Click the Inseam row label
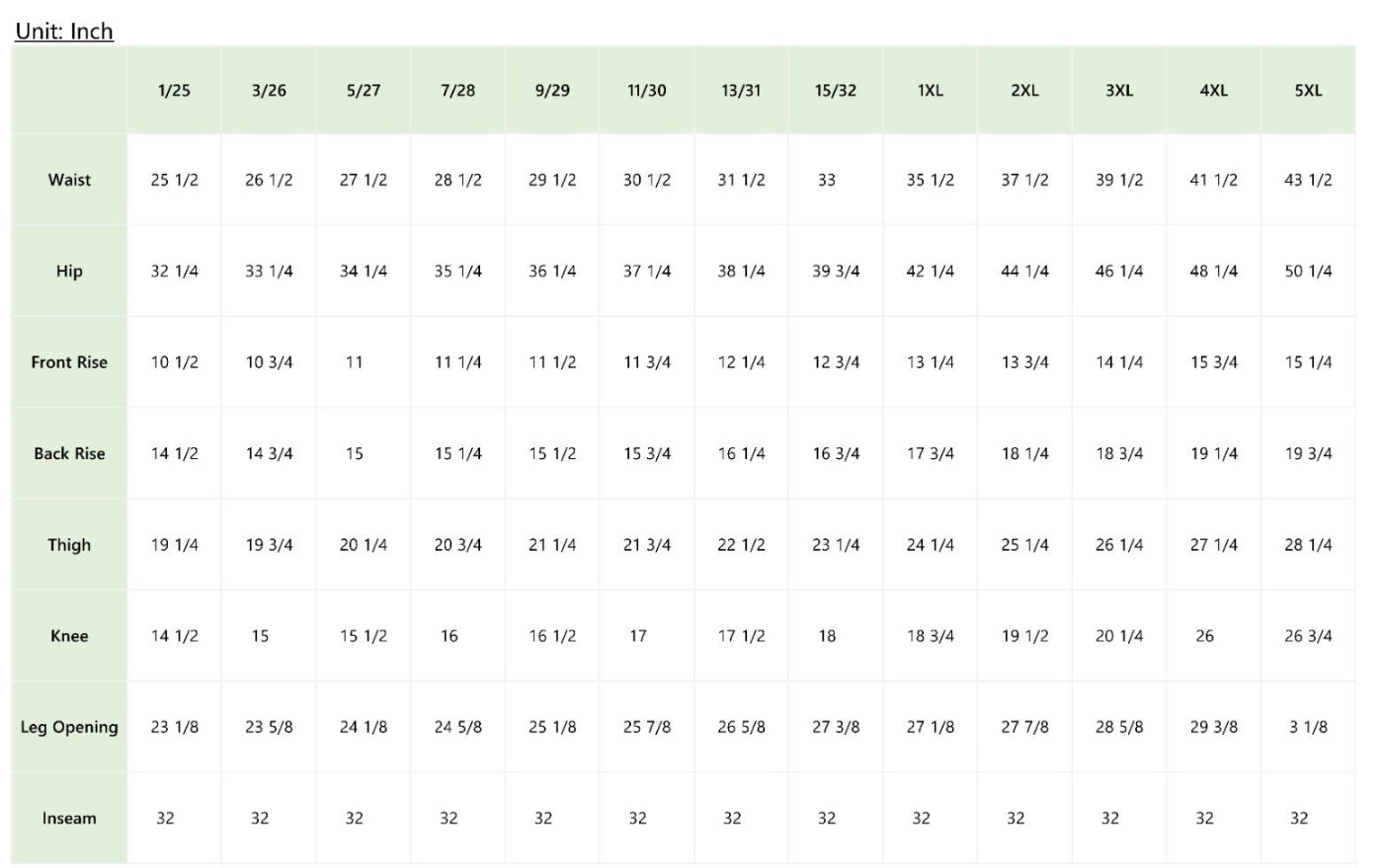 pyautogui.click(x=69, y=818)
